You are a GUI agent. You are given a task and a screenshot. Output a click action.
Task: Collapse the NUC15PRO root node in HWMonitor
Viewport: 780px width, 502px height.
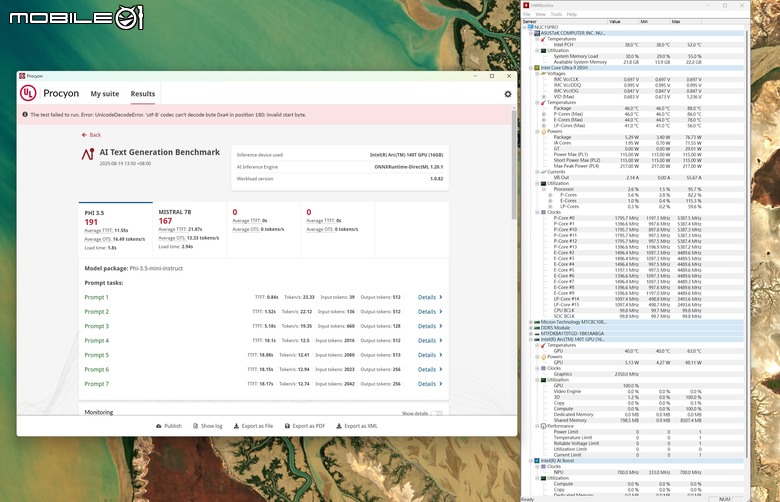click(524, 27)
